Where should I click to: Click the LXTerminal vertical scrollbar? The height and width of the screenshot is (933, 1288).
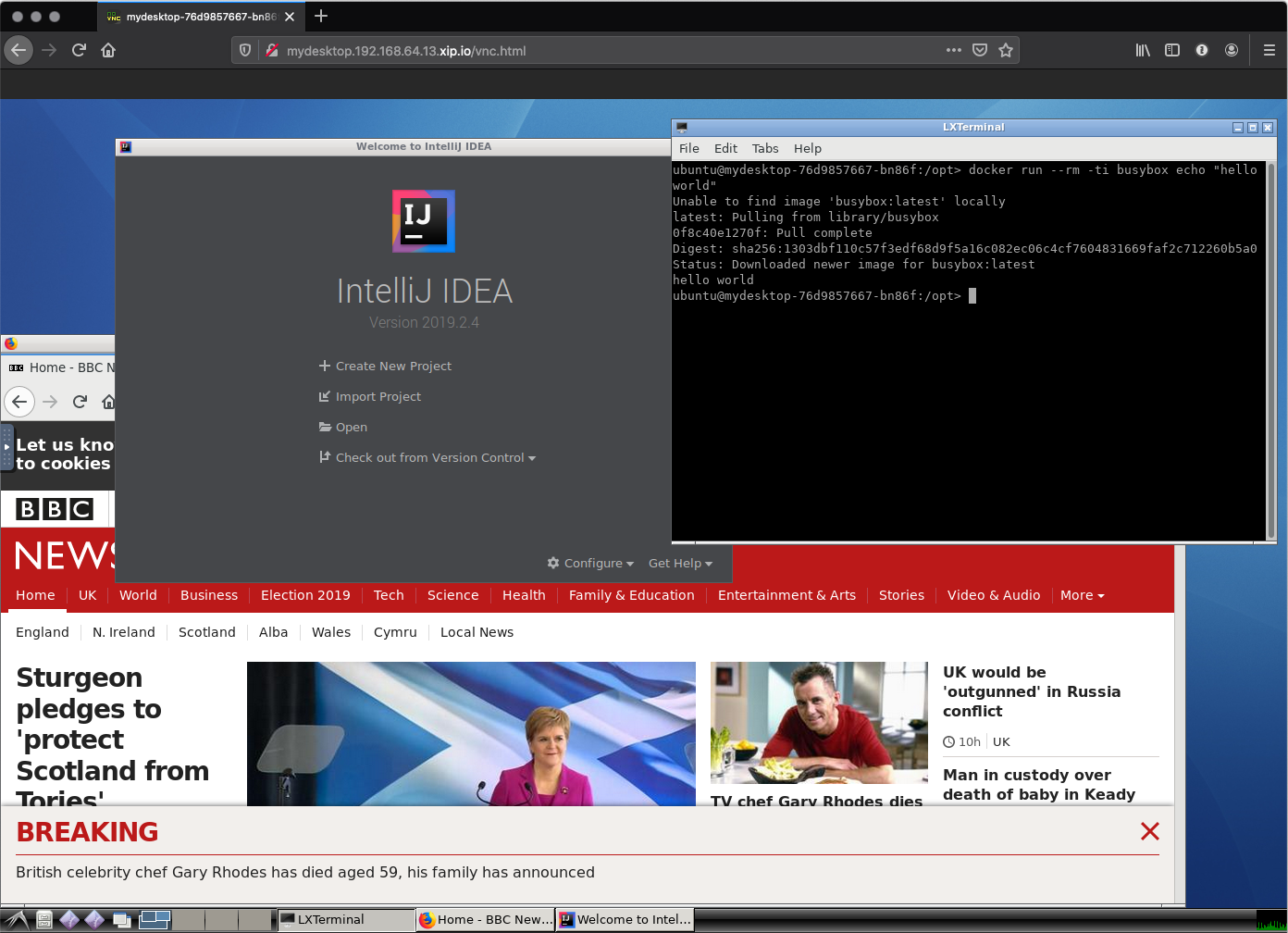pos(1270,350)
